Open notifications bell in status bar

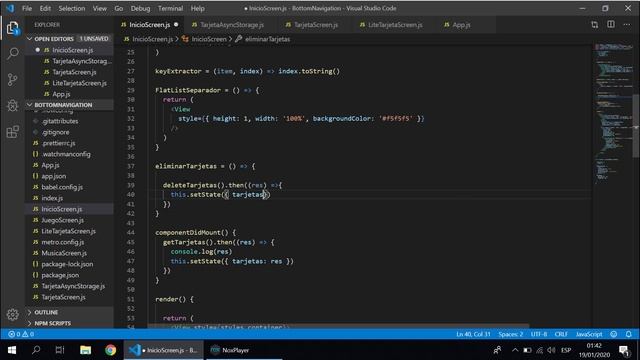tap(629, 334)
